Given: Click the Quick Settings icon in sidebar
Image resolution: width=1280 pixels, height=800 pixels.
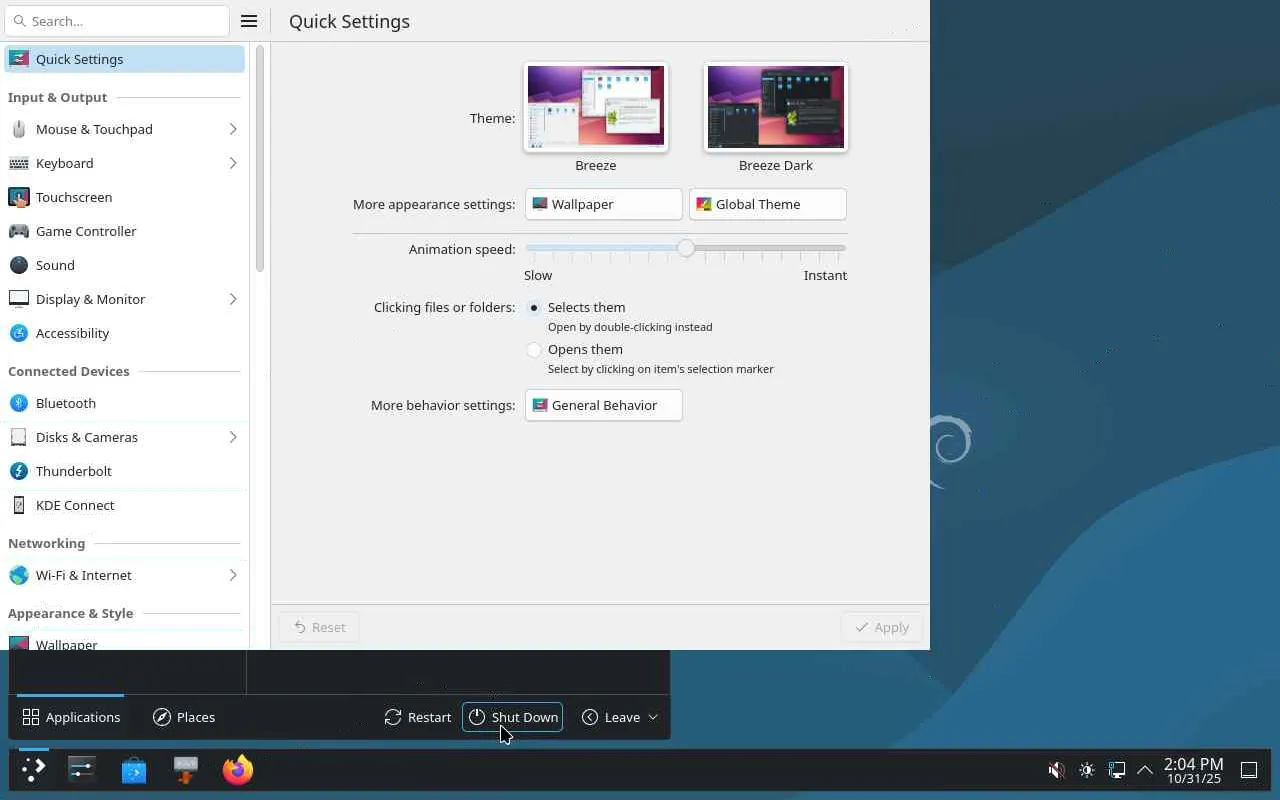Looking at the screenshot, I should click(19, 59).
